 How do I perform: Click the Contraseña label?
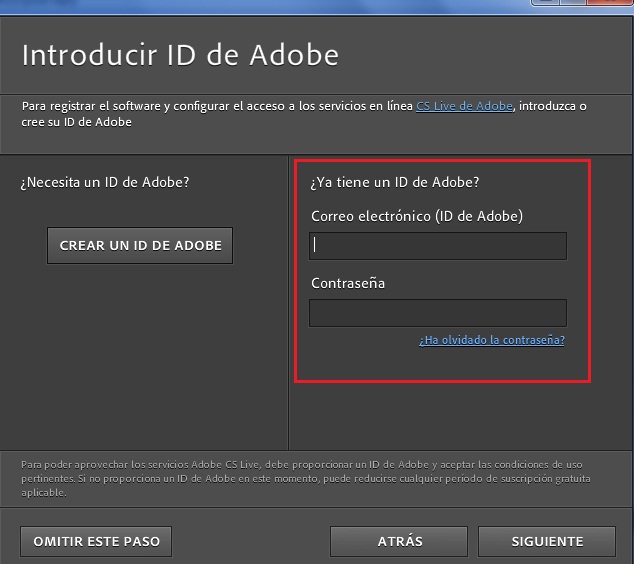coord(348,283)
